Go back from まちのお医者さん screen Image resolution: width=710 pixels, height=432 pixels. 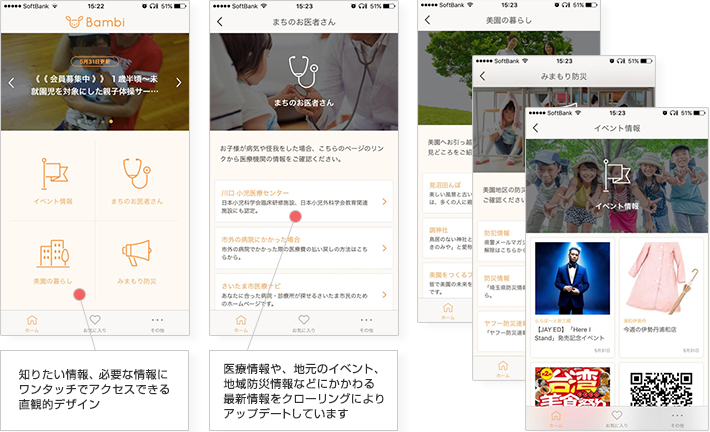coord(220,22)
